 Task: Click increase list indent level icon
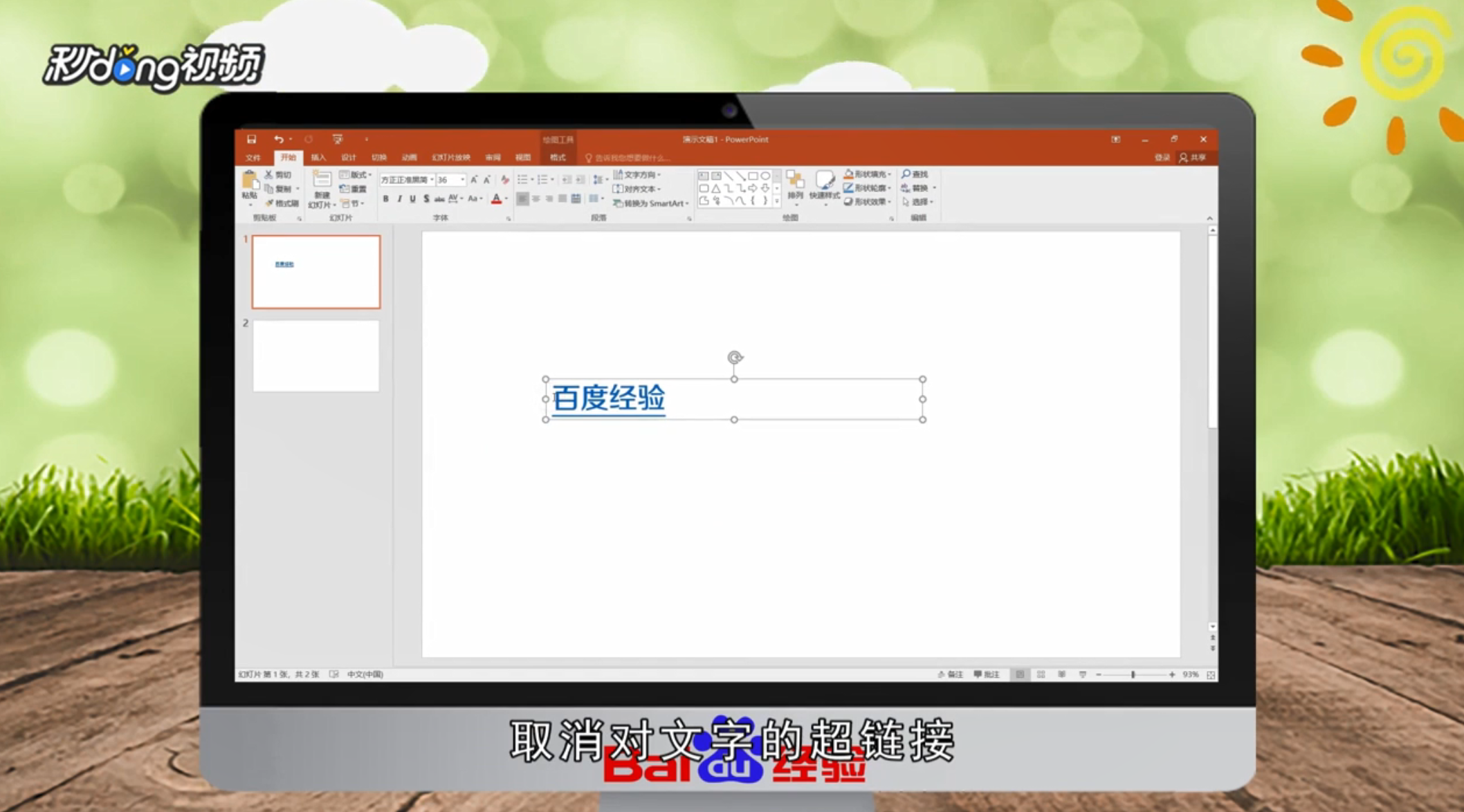[x=580, y=180]
